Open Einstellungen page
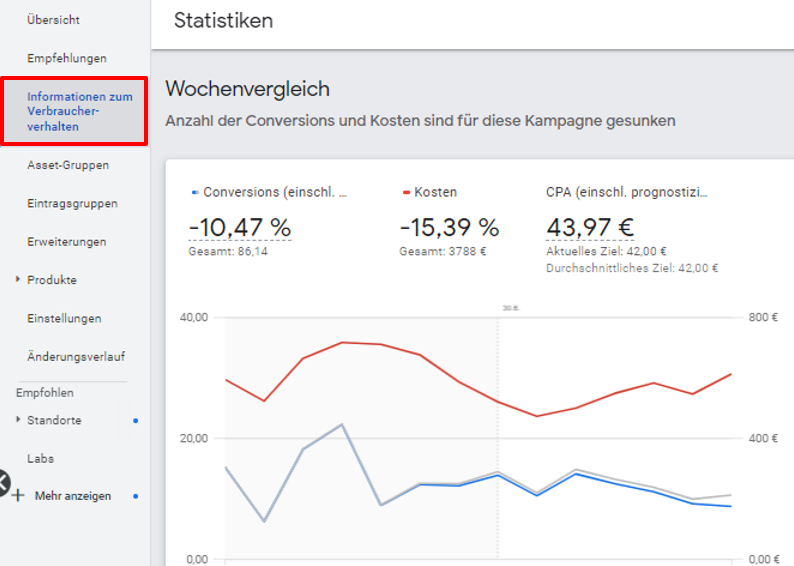Viewport: 794px width, 566px height. (x=64, y=318)
